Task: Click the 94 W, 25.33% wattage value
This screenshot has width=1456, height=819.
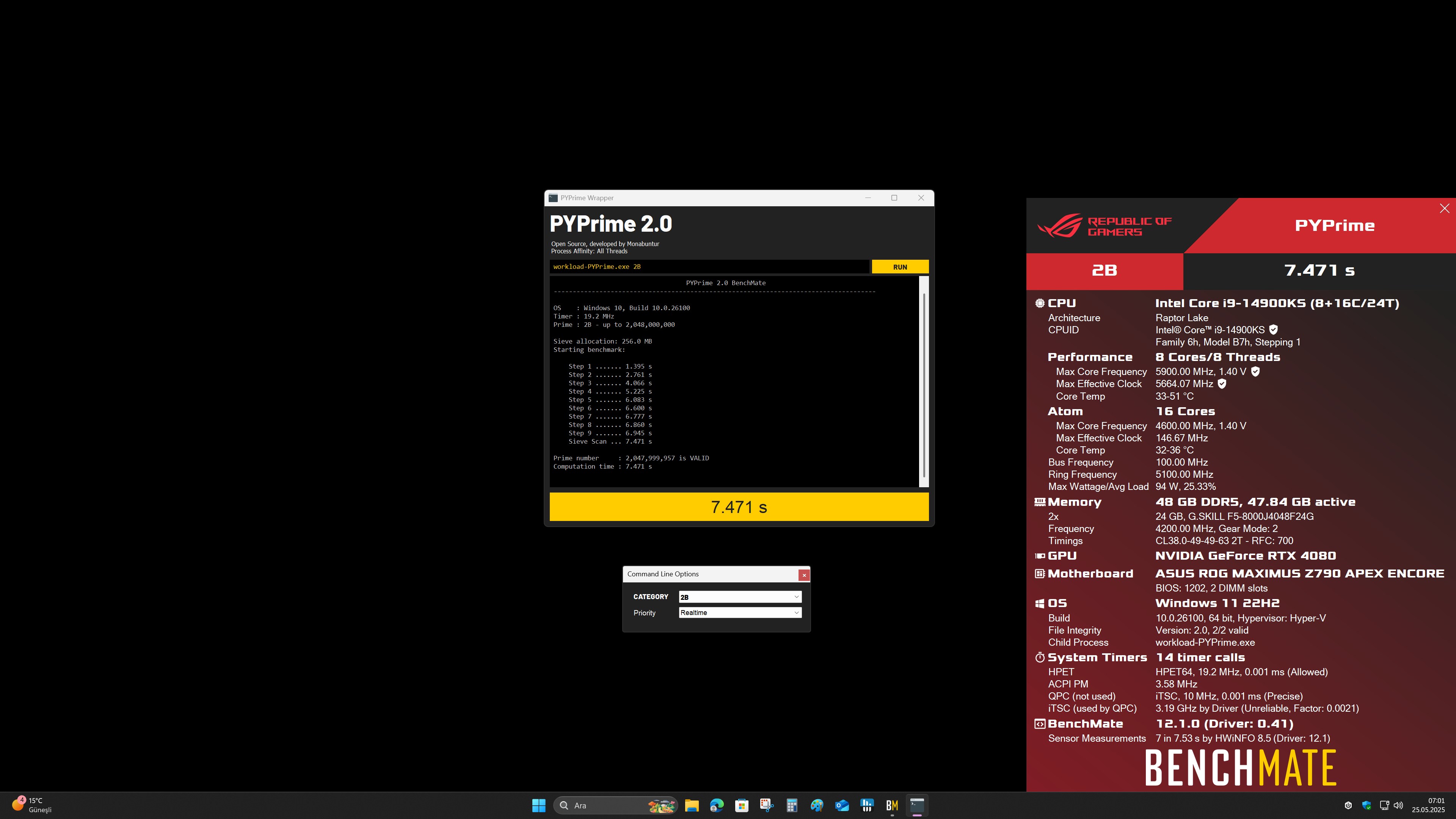Action: 1185,486
